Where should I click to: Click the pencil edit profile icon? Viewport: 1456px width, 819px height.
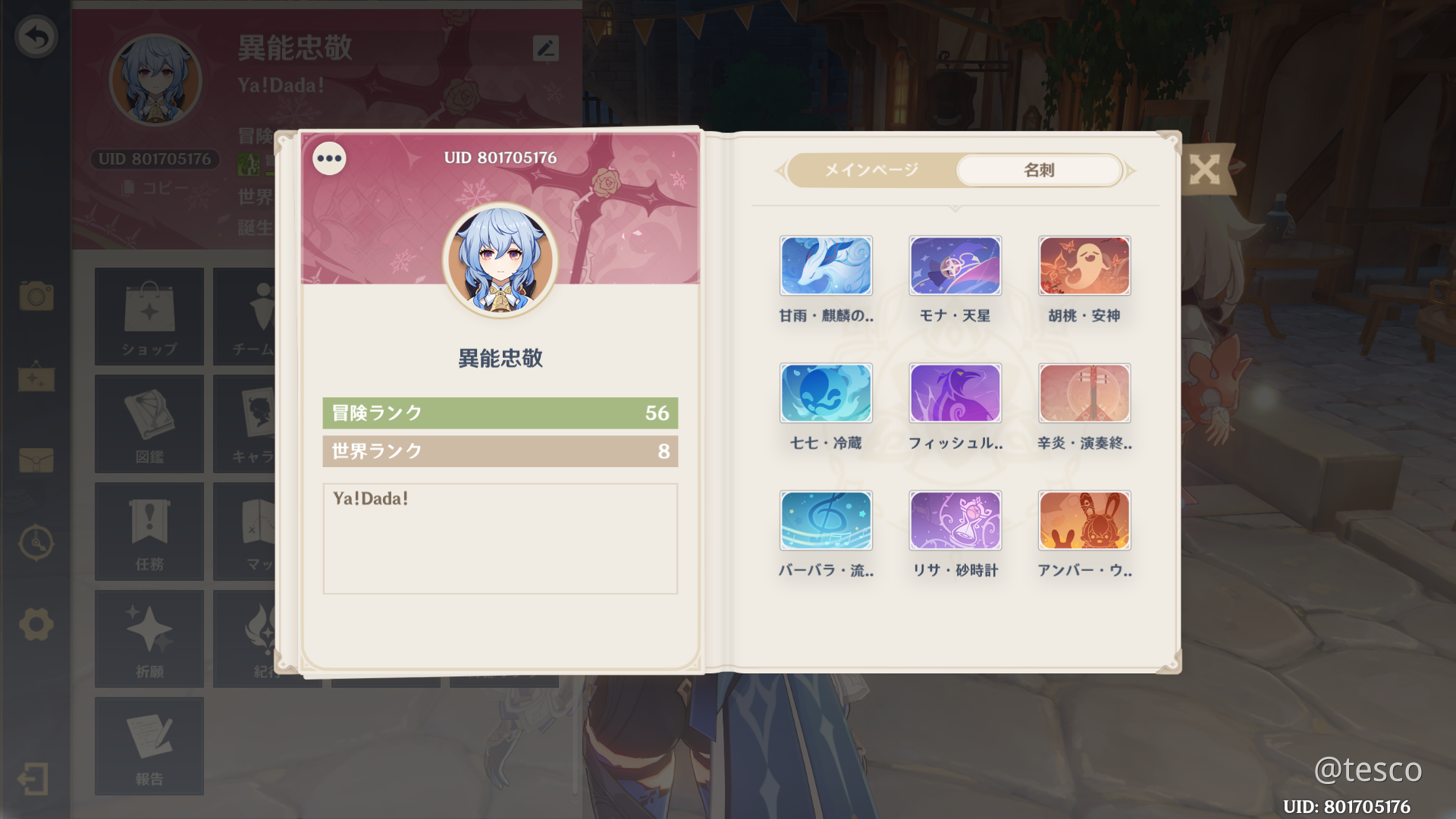click(546, 48)
